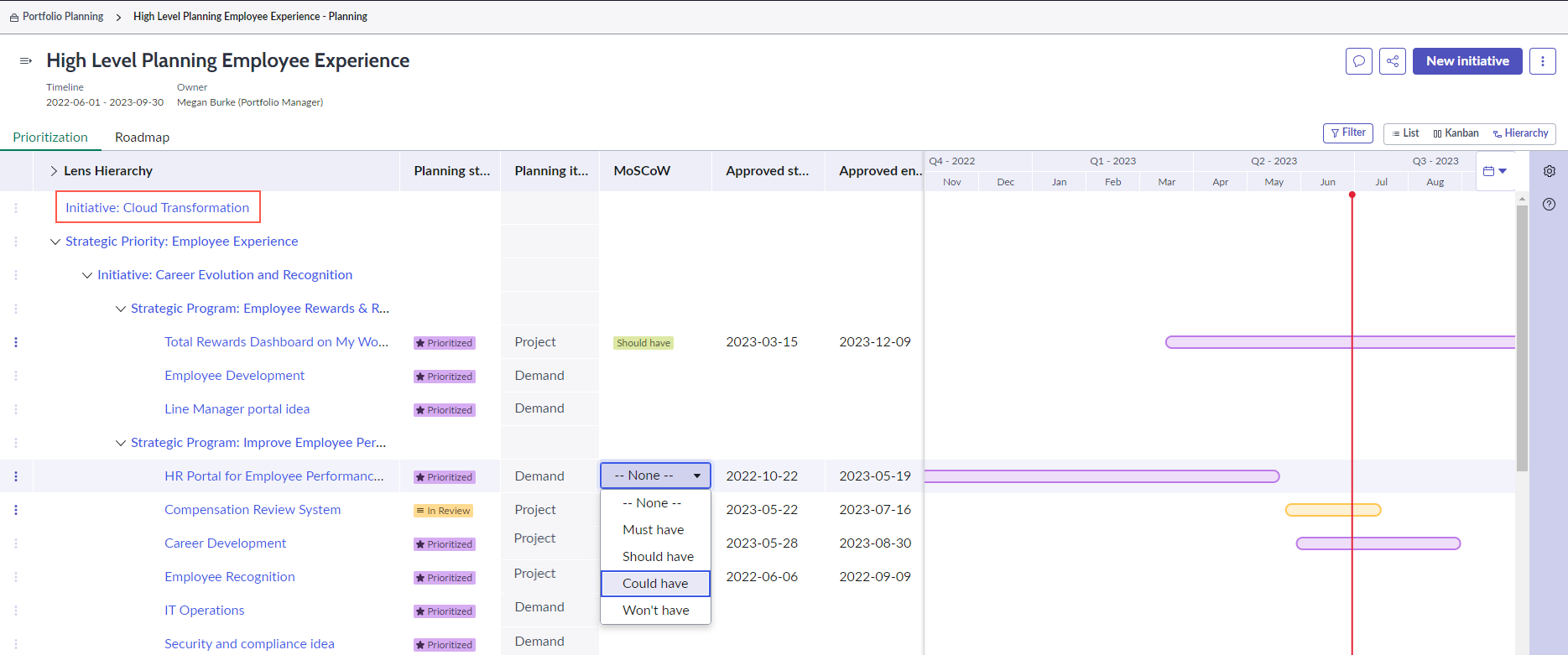Click the Should have tag on Total Rewards
The width and height of the screenshot is (1568, 655).
[x=643, y=343]
